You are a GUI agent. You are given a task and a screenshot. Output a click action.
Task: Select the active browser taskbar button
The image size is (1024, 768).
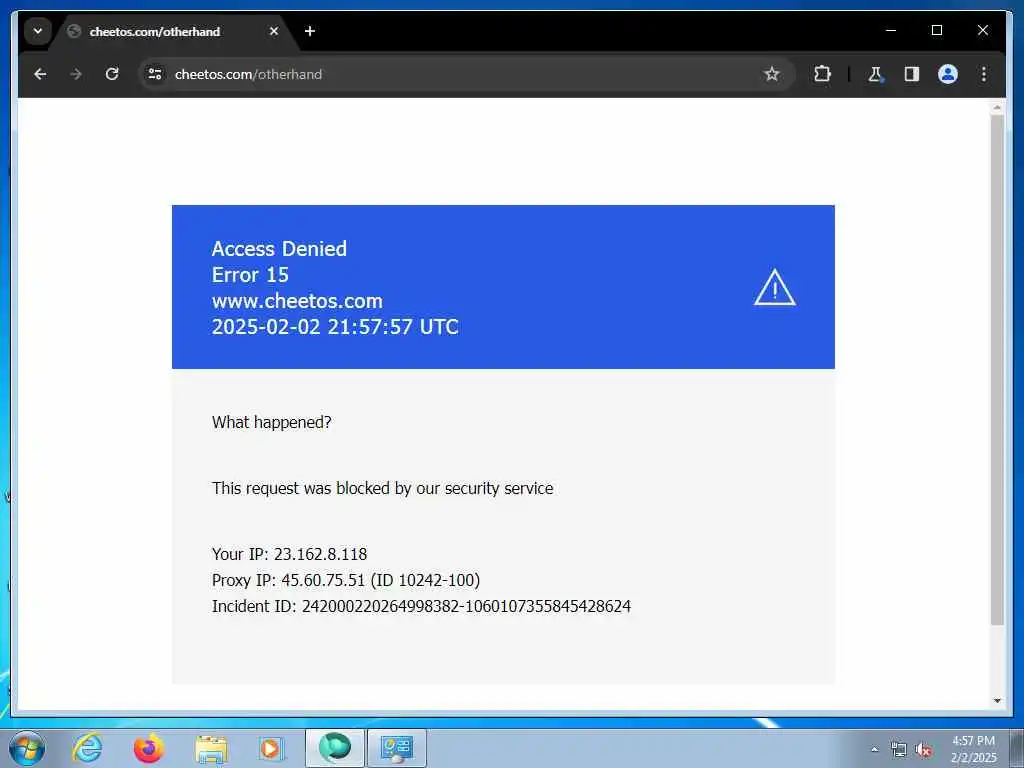334,748
